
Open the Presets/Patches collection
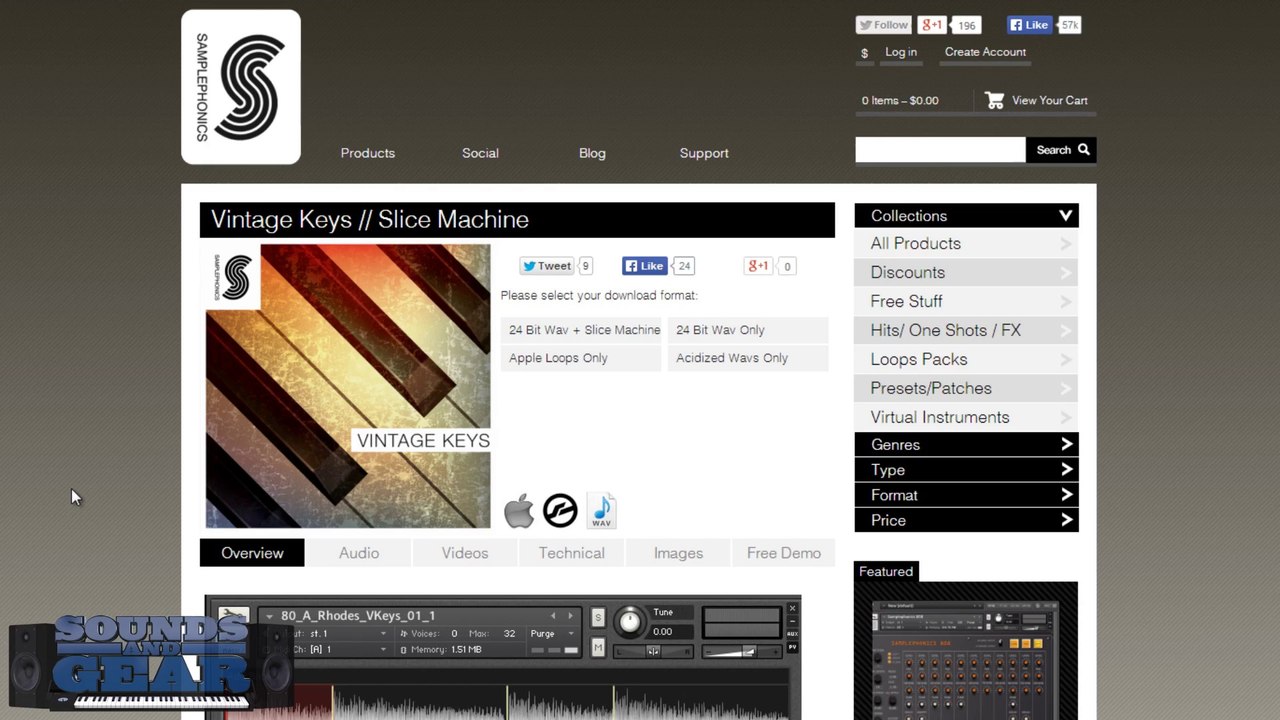(x=967, y=389)
